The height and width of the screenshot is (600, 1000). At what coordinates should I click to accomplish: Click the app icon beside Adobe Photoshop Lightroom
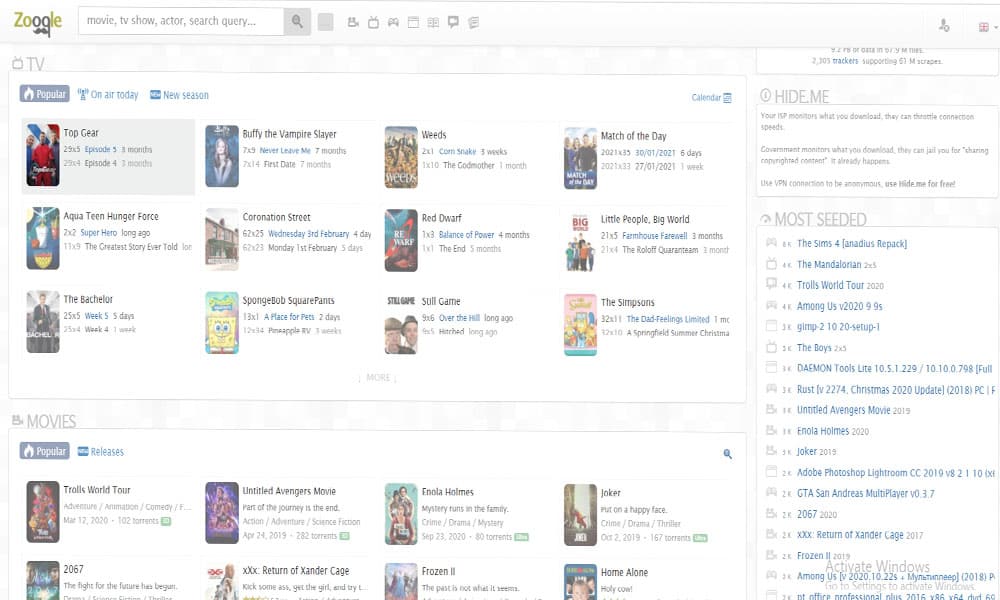771,472
